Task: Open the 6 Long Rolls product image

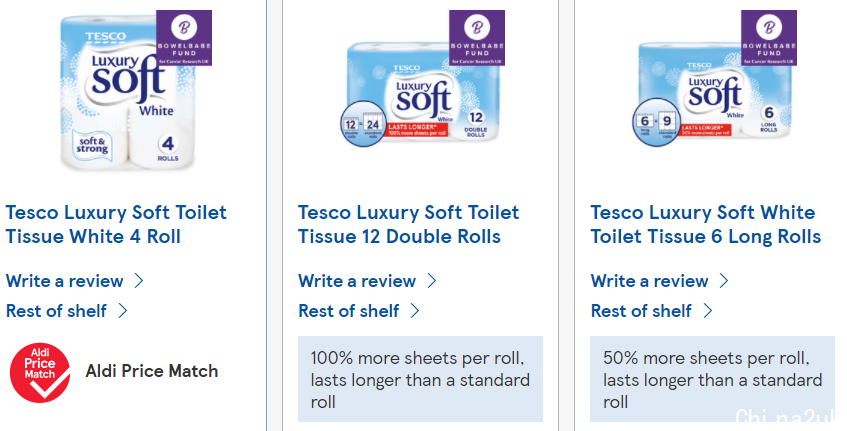Action: pyautogui.click(x=713, y=92)
